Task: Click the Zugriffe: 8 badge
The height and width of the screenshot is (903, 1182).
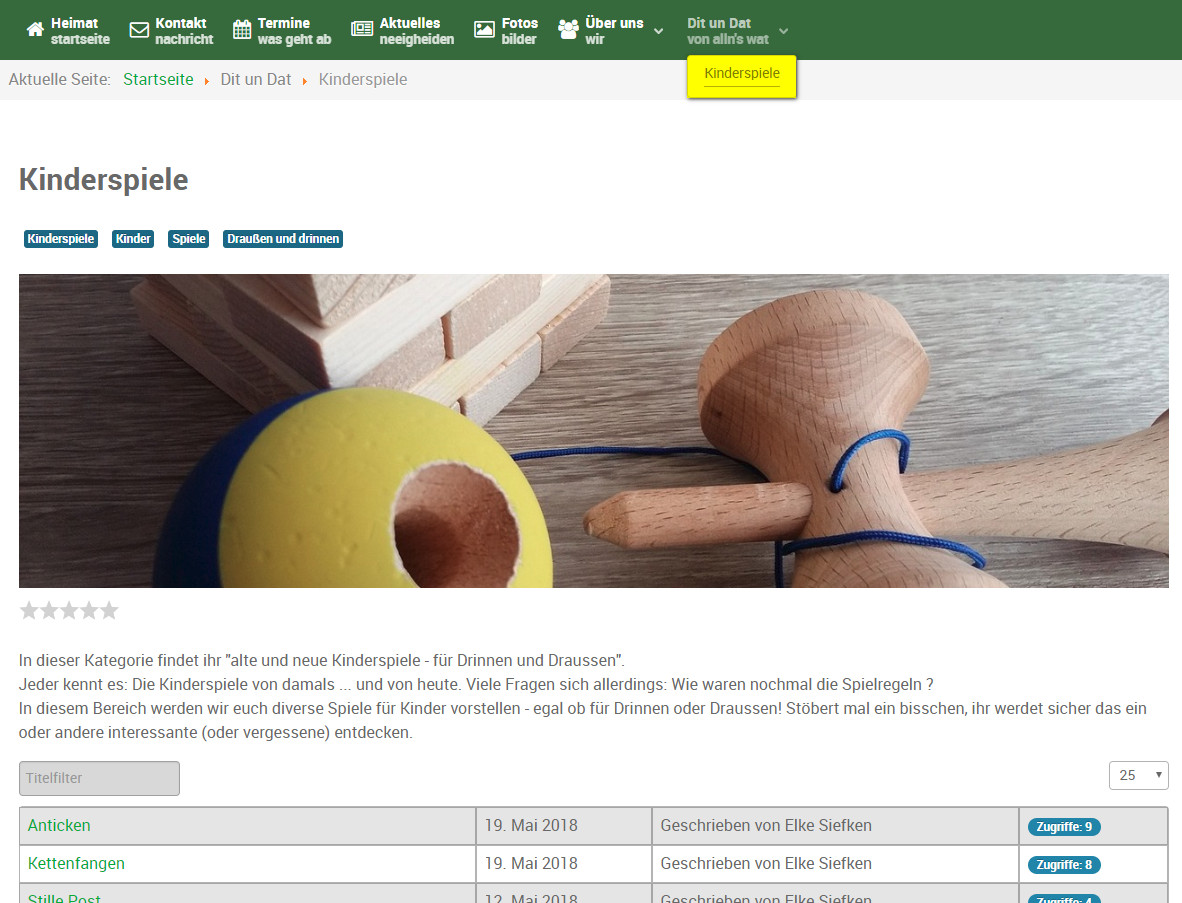Action: (x=1064, y=865)
